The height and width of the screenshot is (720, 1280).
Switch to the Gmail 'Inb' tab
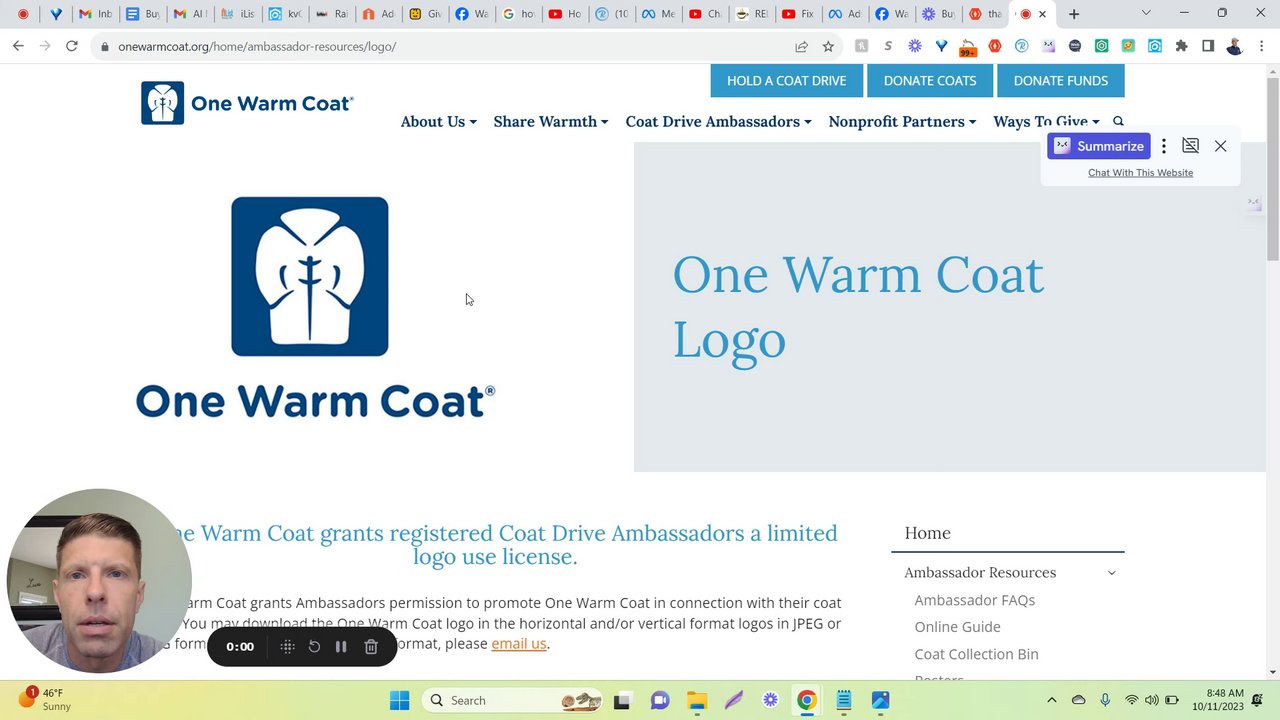(x=95, y=14)
